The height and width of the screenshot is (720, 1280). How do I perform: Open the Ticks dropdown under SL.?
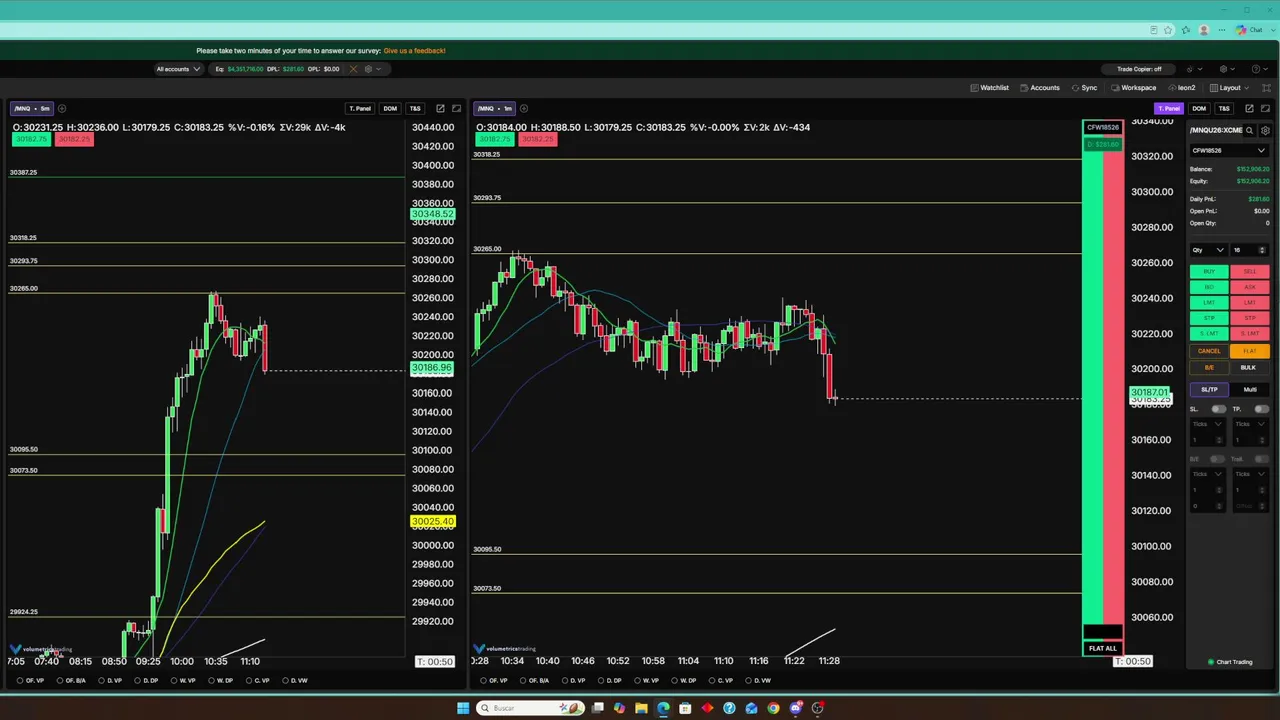point(1207,424)
